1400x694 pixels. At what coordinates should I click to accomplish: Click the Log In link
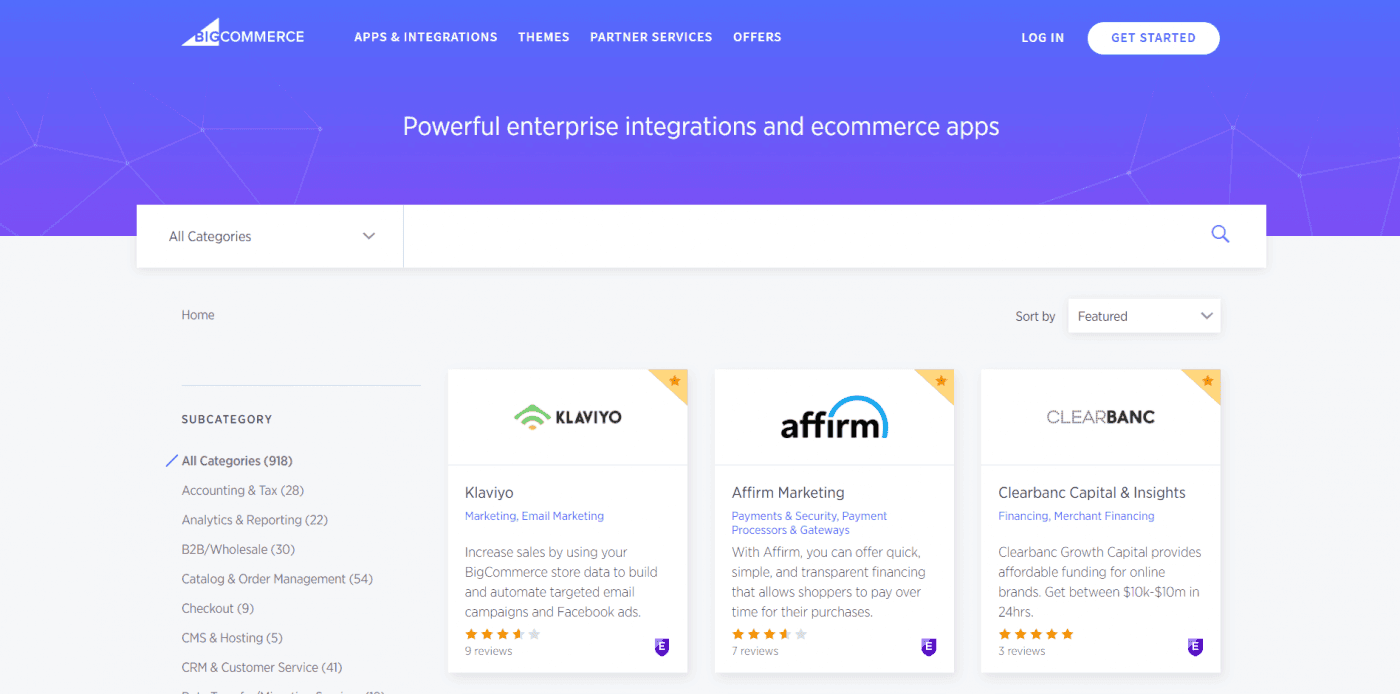coord(1043,38)
